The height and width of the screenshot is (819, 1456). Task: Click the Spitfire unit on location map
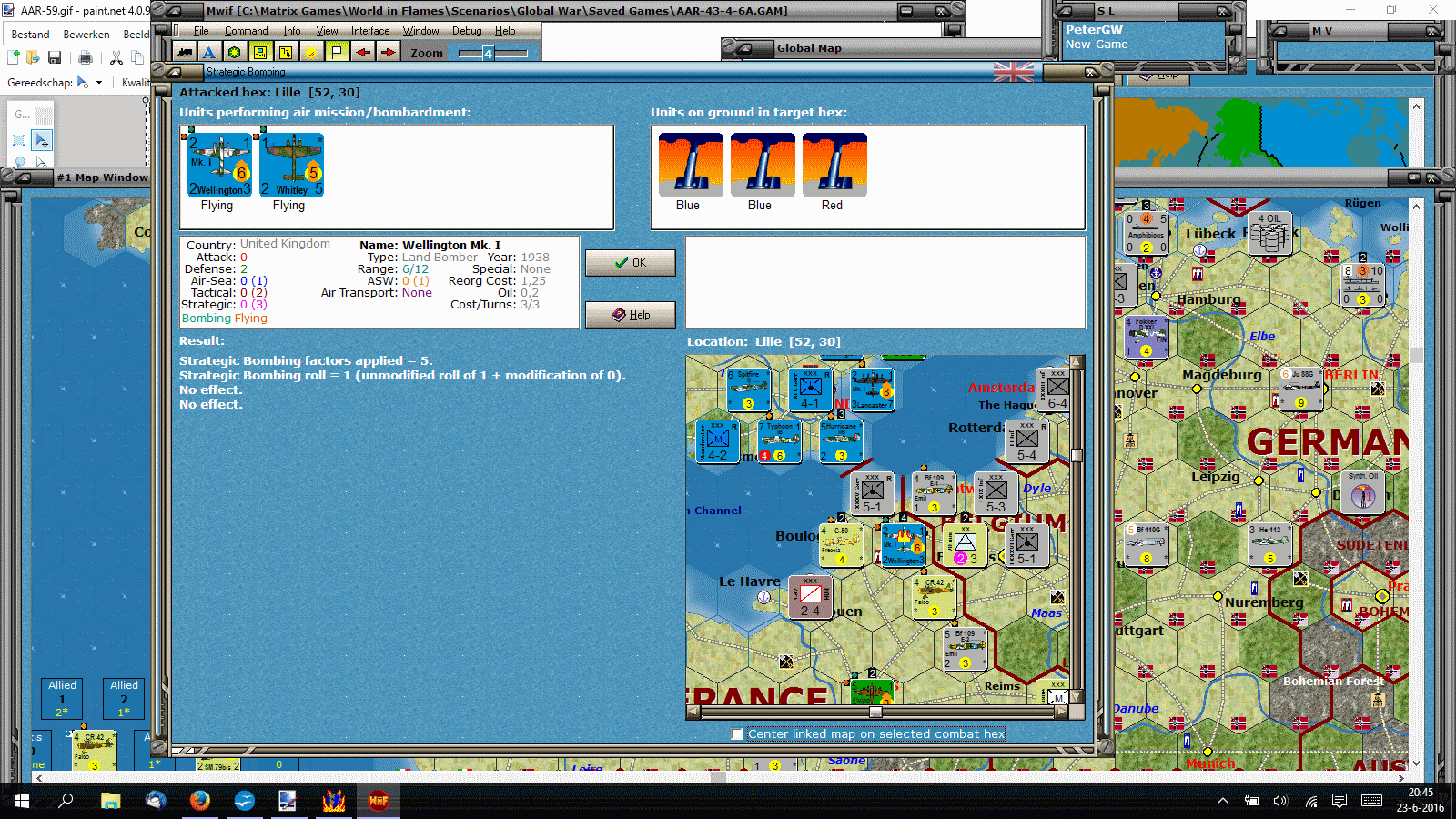point(748,389)
